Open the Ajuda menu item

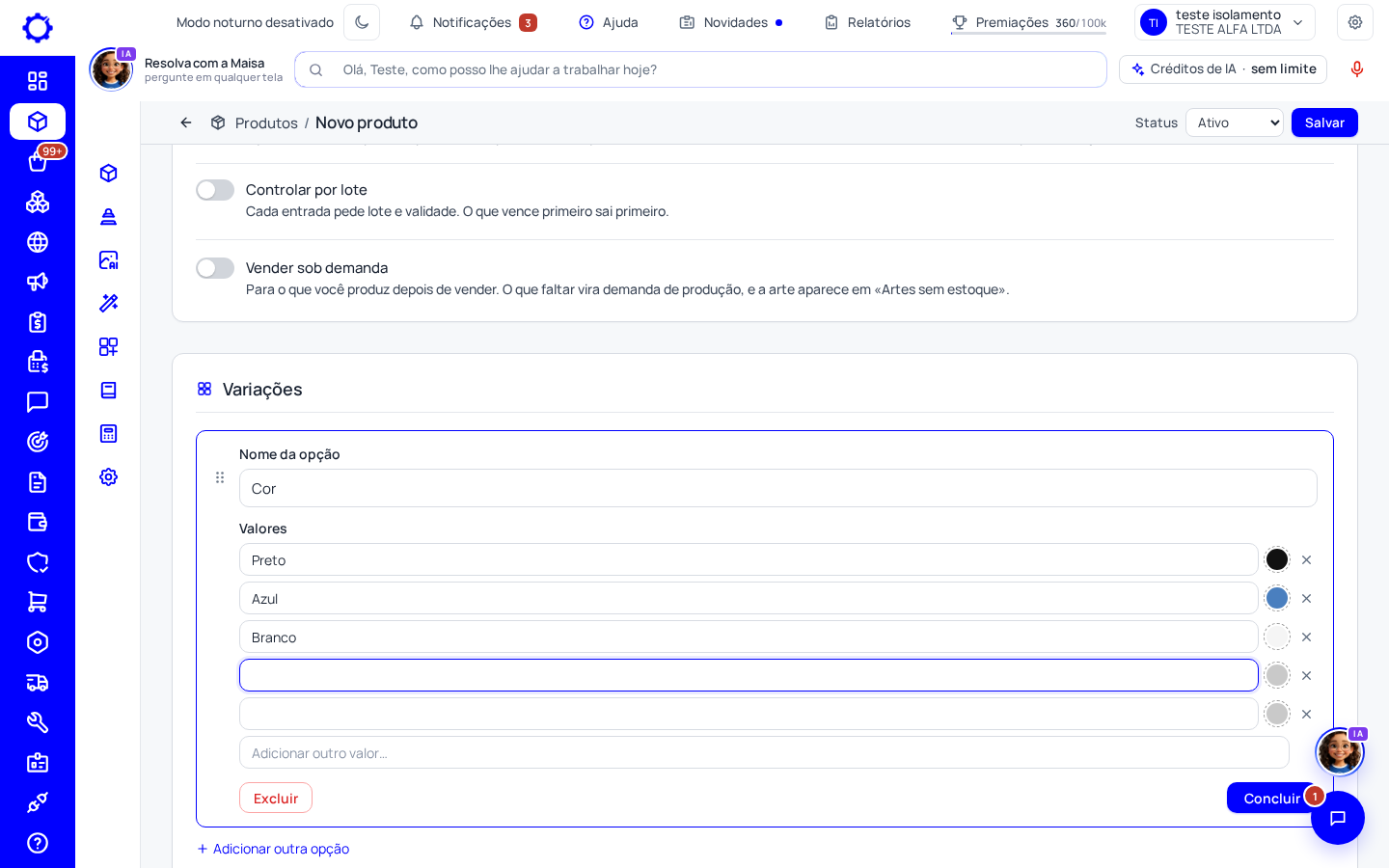click(x=609, y=22)
